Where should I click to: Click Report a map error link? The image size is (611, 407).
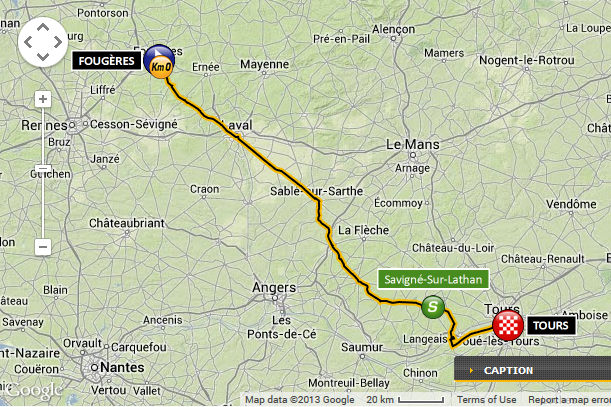[x=569, y=400]
